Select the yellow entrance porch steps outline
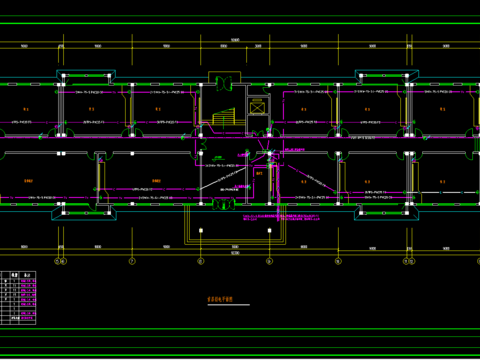 (235, 225)
